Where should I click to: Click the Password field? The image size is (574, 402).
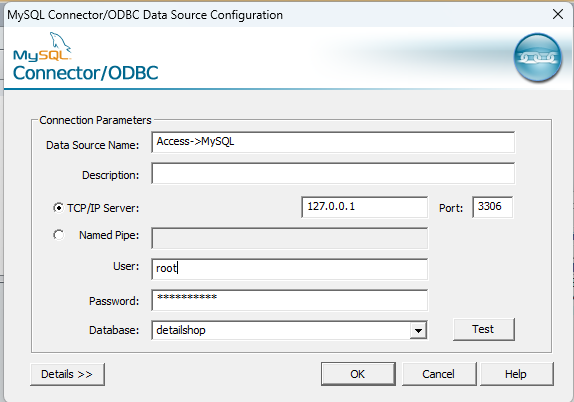[289, 300]
